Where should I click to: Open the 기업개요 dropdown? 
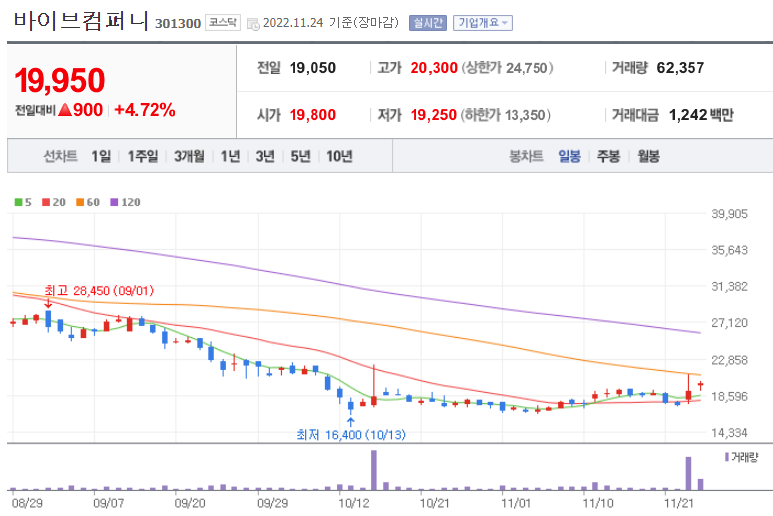coord(483,23)
